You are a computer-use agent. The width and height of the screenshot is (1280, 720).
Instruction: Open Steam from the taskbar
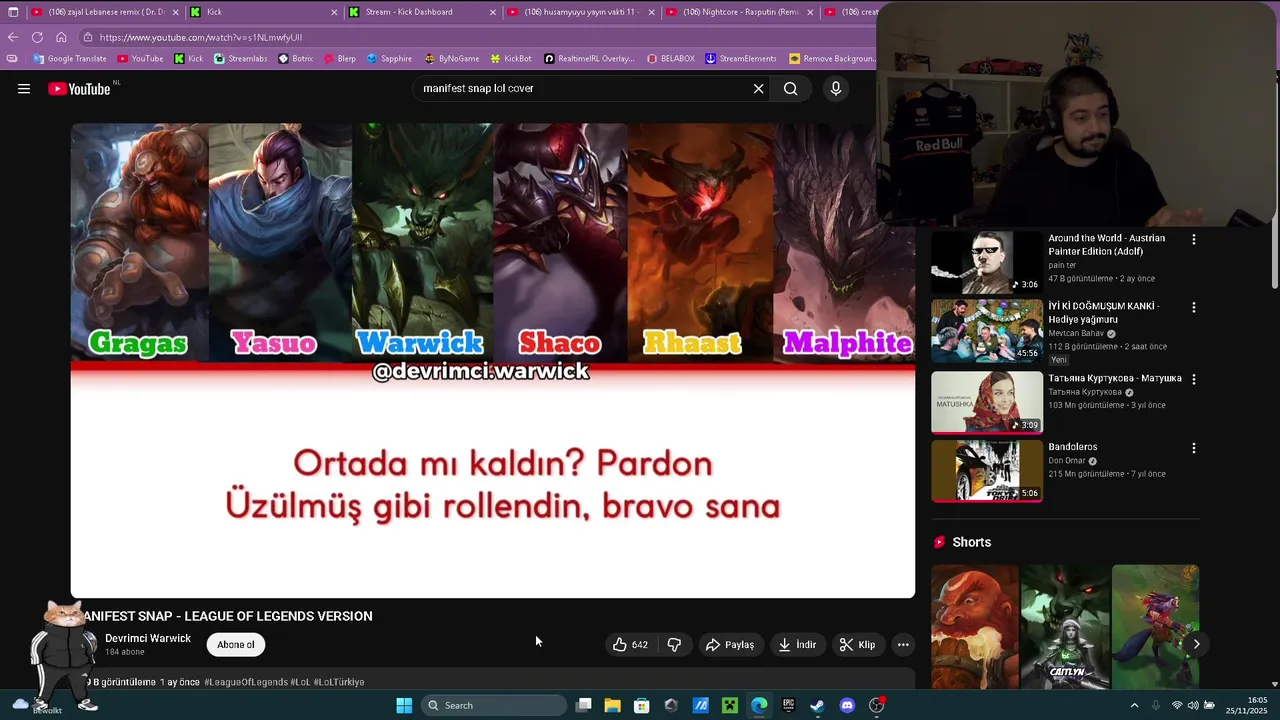pos(817,705)
